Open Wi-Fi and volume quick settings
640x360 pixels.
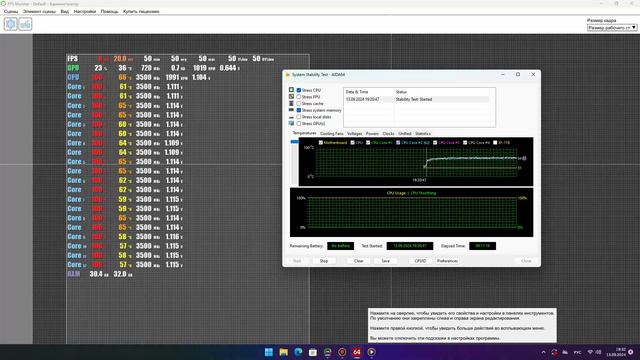[594, 352]
